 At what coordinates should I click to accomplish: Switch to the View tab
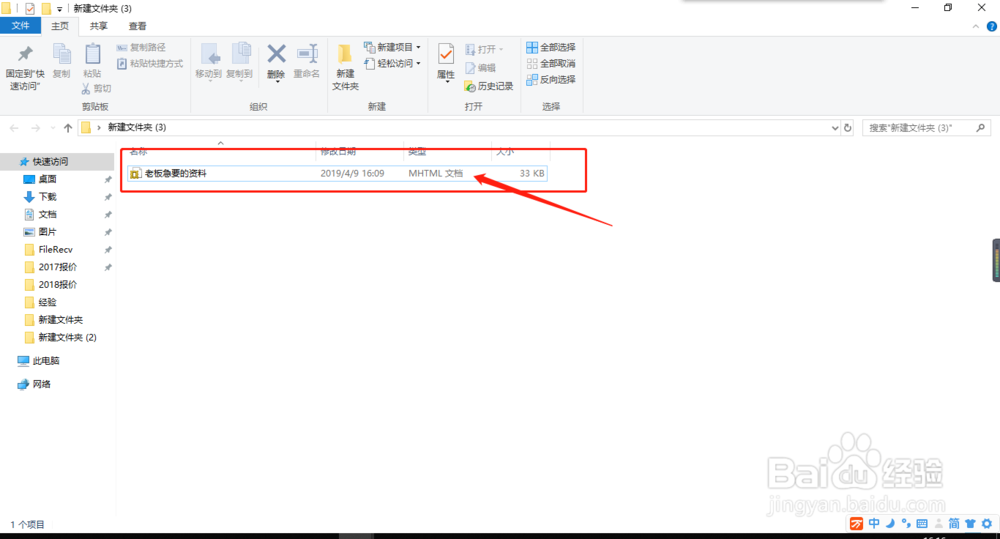point(137,26)
